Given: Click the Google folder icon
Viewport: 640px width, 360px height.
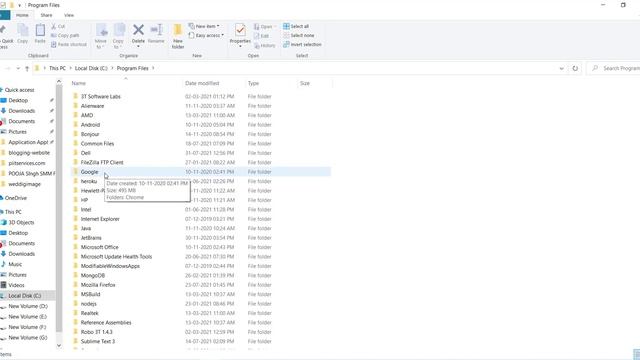Looking at the screenshot, I should tap(76, 171).
